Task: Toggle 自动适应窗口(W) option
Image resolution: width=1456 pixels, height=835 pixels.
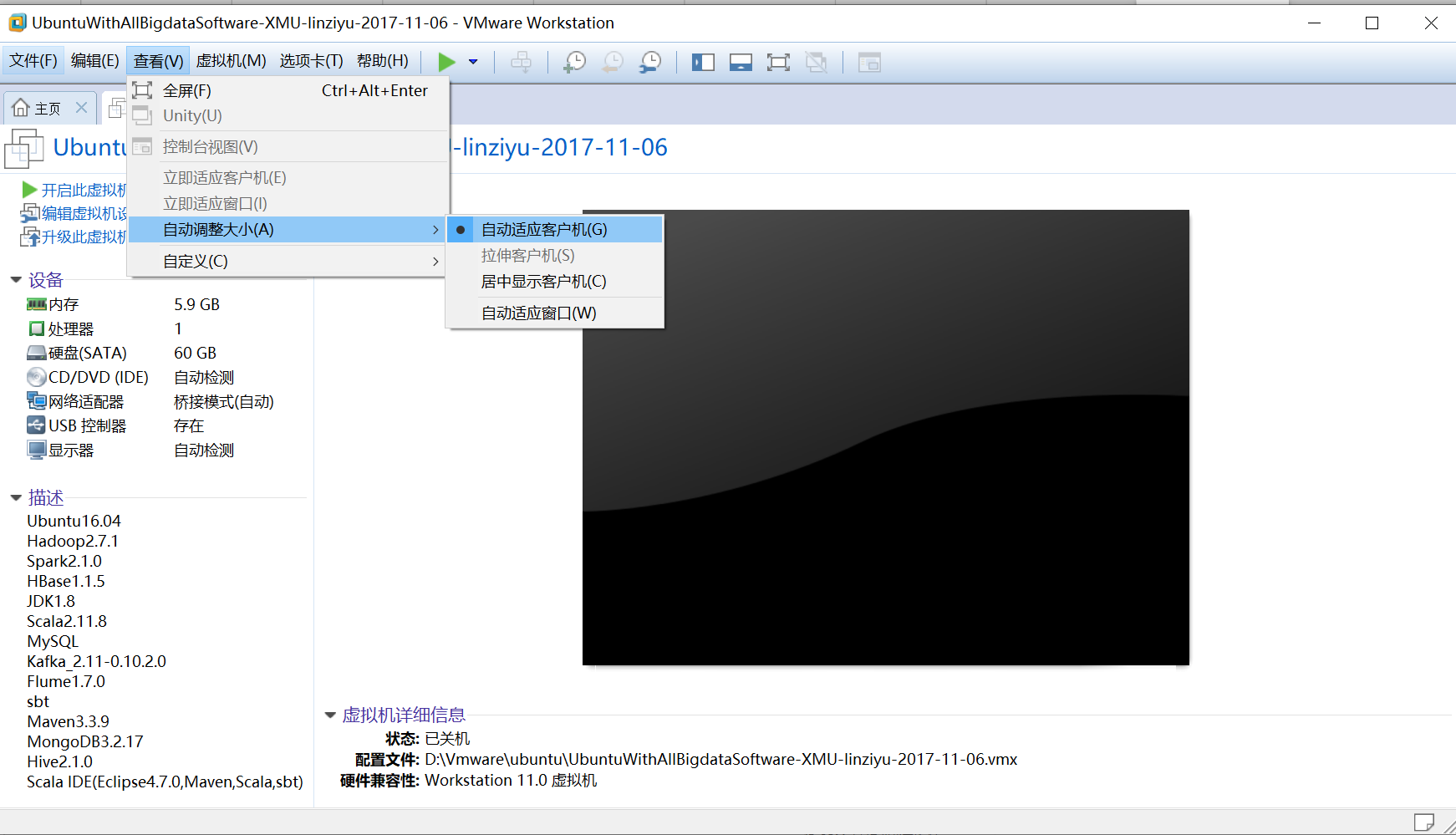Action: (x=555, y=313)
